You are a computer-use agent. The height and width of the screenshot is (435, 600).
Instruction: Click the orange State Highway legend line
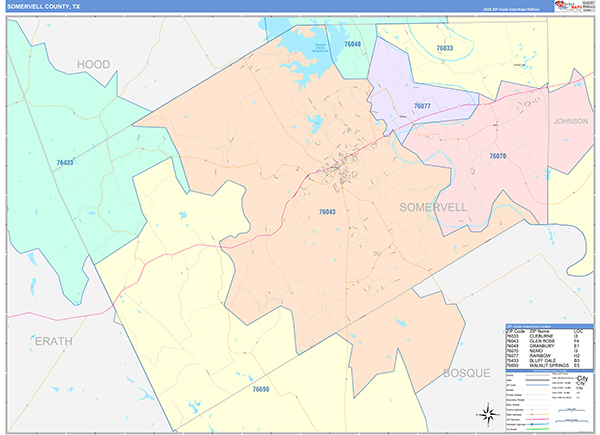(538, 414)
